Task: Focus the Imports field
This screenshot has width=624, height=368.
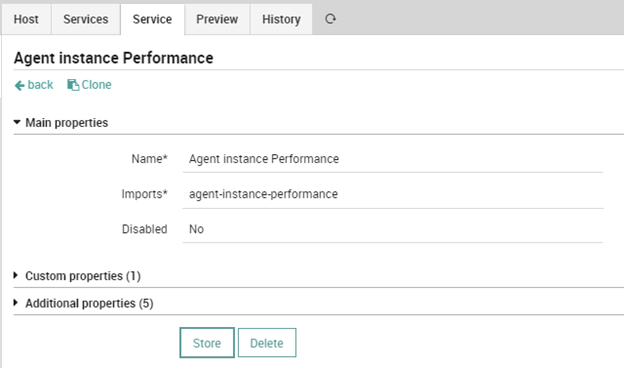Action: point(393,194)
